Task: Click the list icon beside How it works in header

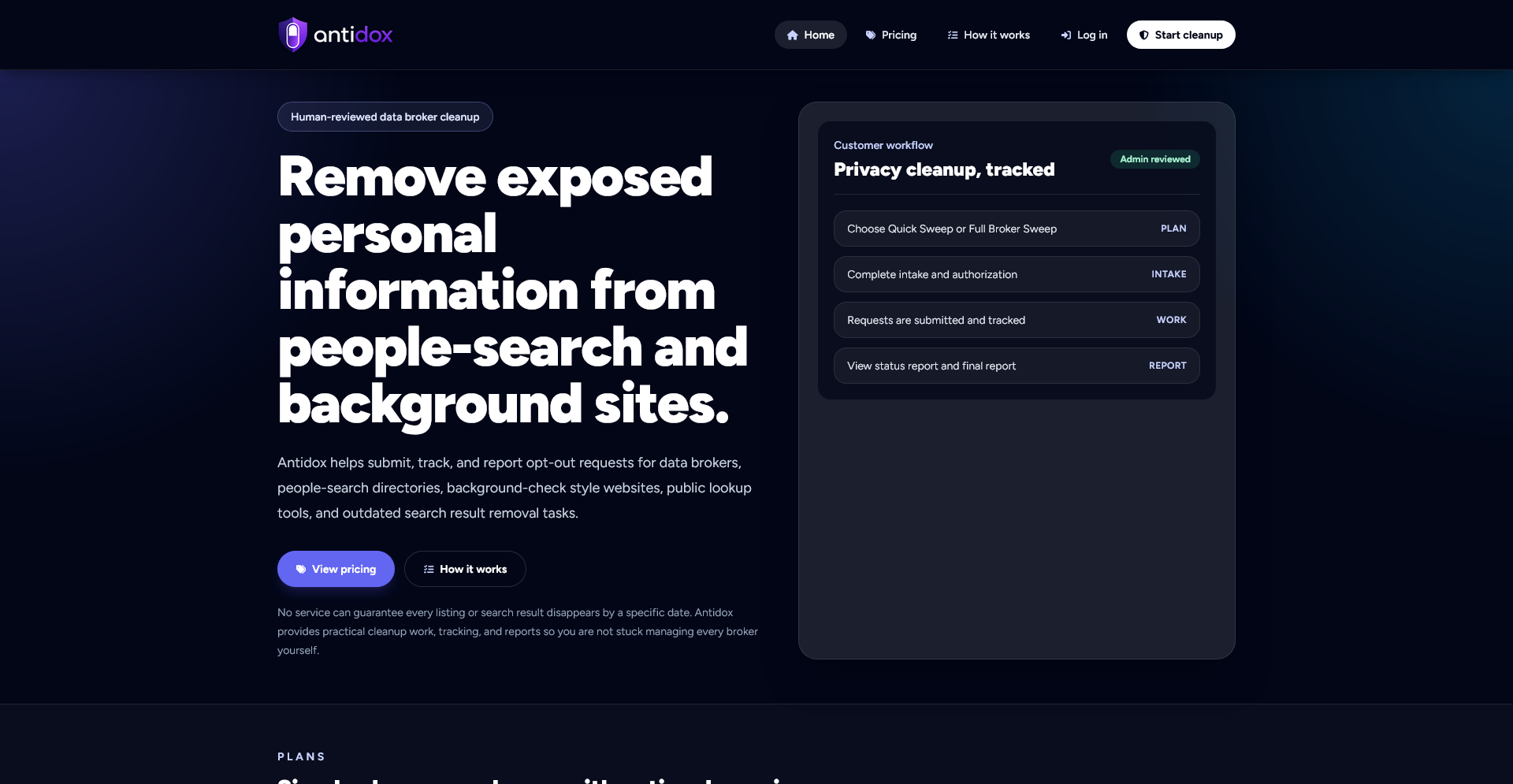Action: 953,35
